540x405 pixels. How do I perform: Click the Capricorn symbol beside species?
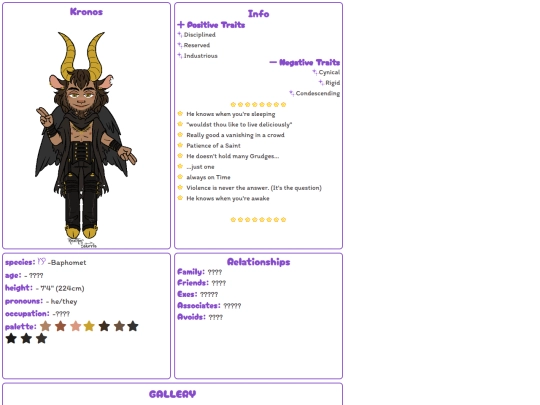(41, 262)
